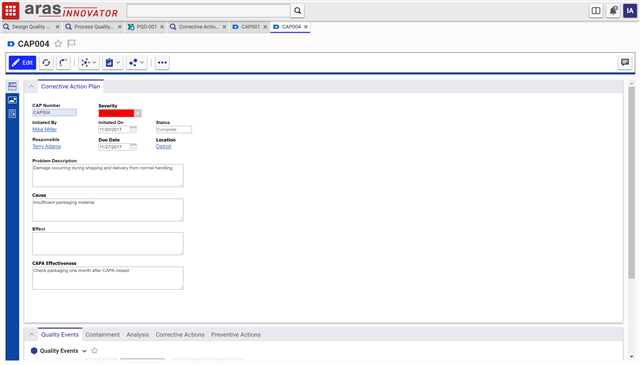
Task: Open the share/relationships dropdown
Action: click(x=137, y=62)
